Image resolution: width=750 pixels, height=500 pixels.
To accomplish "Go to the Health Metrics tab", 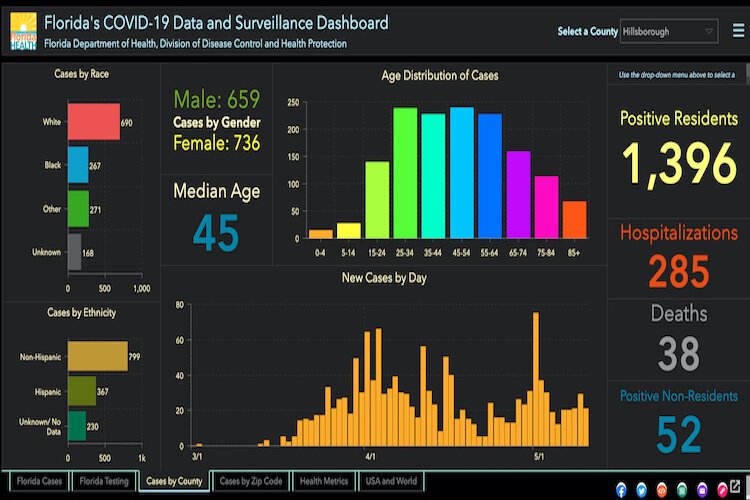I will tap(324, 481).
